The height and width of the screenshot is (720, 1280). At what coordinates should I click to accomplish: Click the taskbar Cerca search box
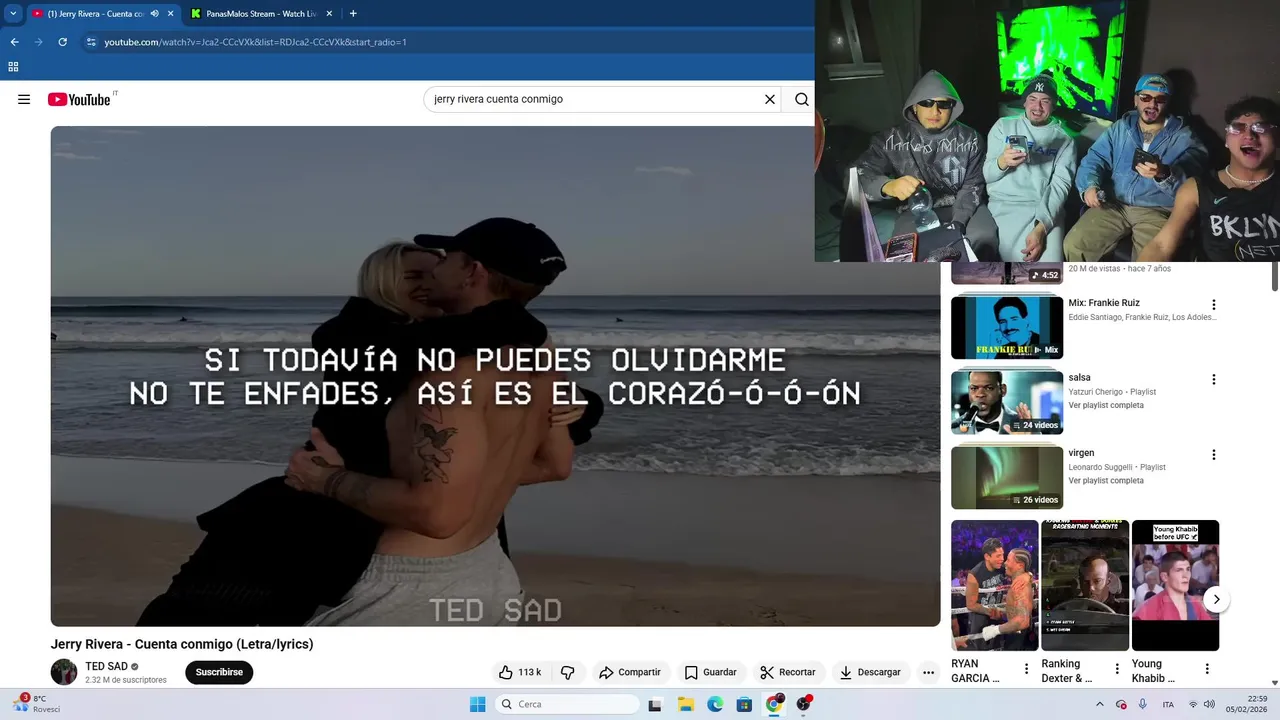[568, 704]
